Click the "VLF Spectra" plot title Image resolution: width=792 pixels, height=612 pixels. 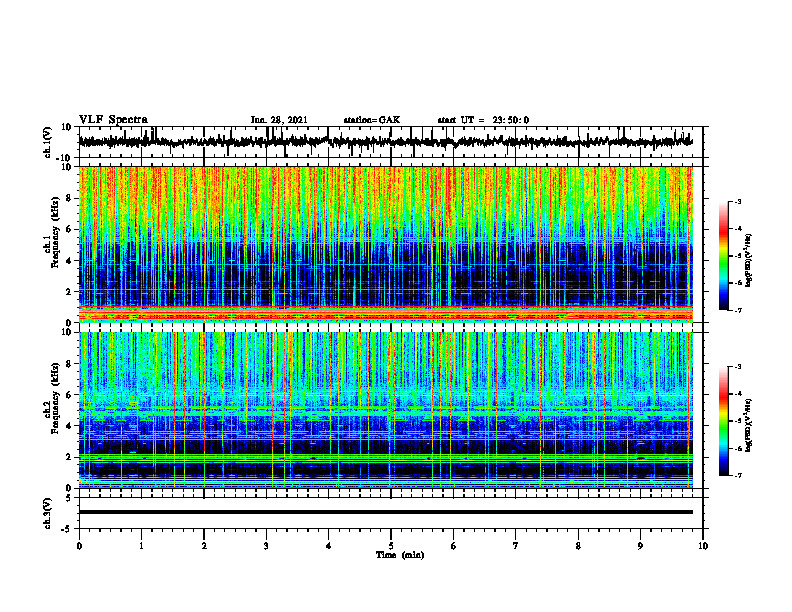113,119
